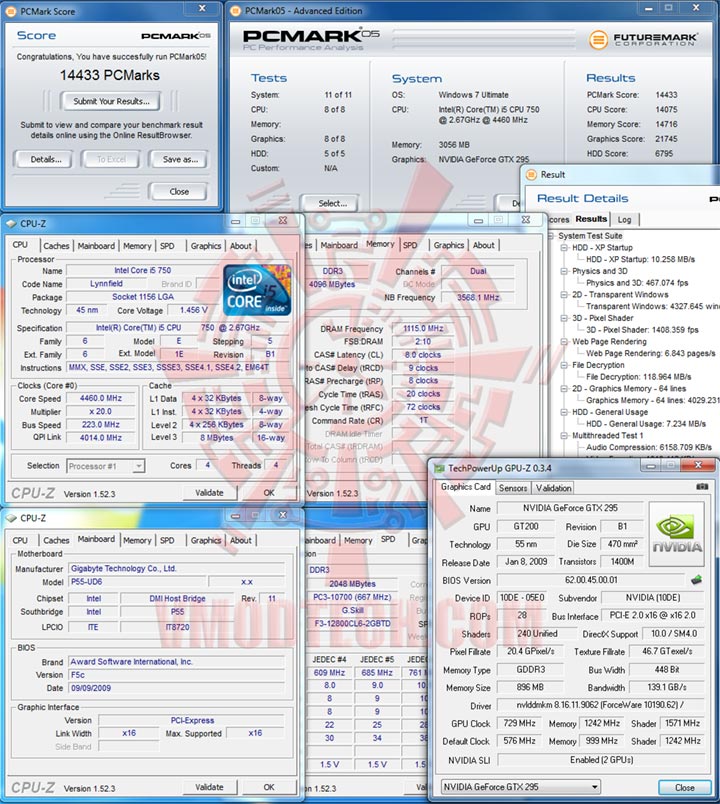This screenshot has height=804, width=720.
Task: Click the Futuremark Corporation logo
Action: (643, 39)
